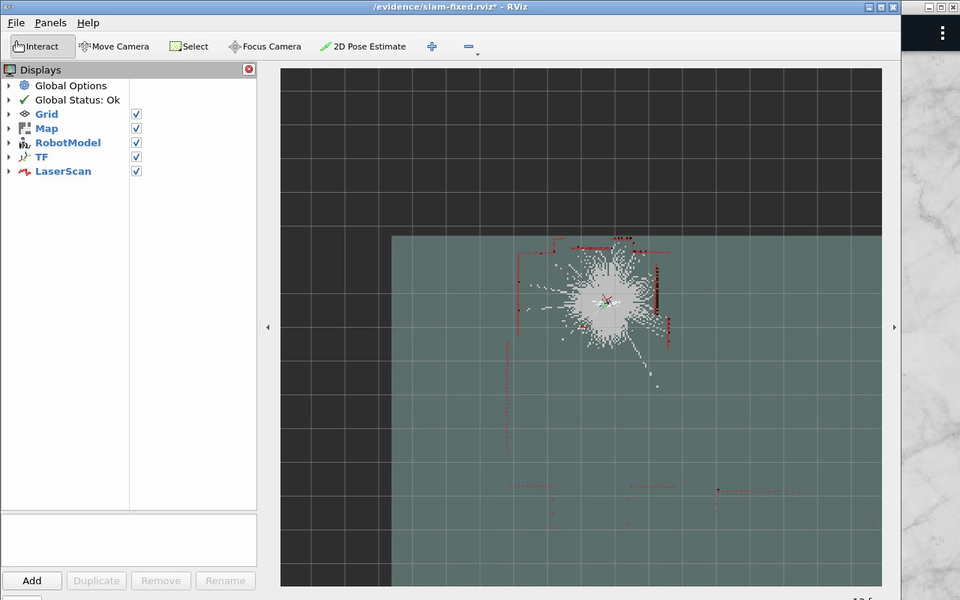The width and height of the screenshot is (960, 600).
Task: Expand the RobotModel display properties
Action: coord(9,143)
